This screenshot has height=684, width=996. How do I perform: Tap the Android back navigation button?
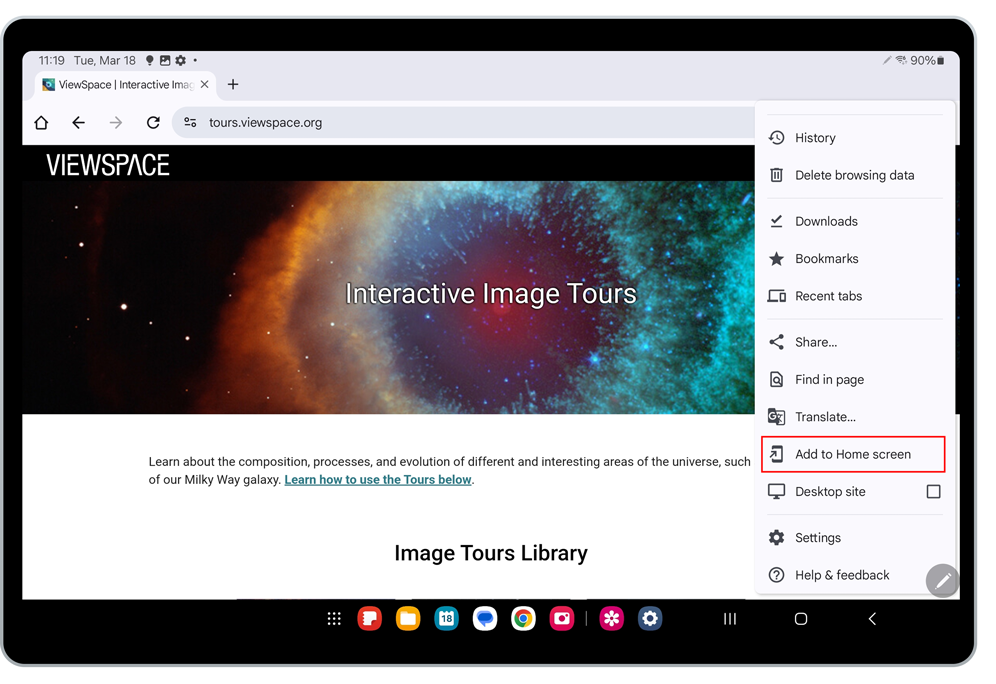coord(872,619)
